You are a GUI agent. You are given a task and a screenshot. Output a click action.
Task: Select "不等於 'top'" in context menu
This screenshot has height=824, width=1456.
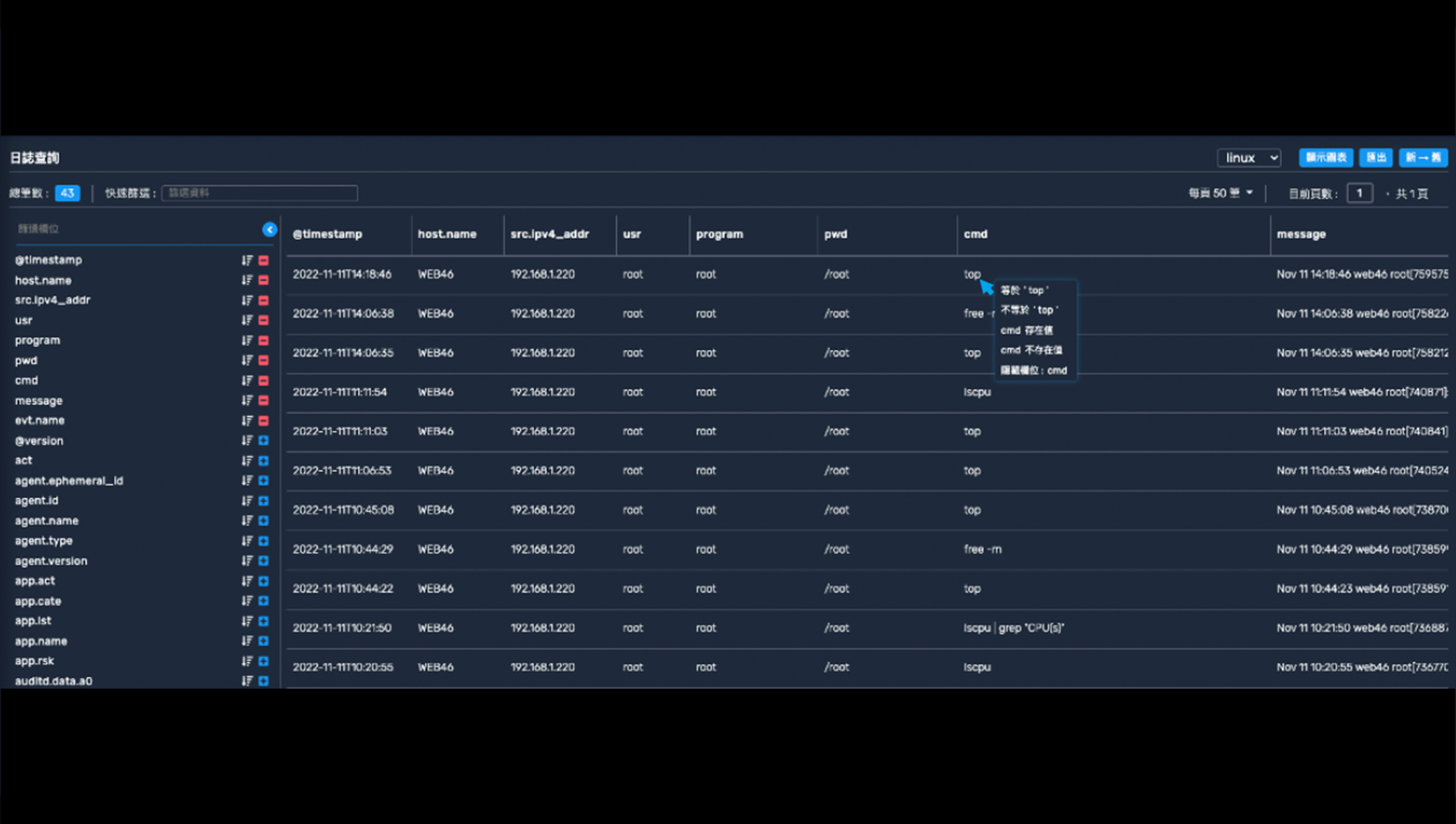click(1029, 310)
